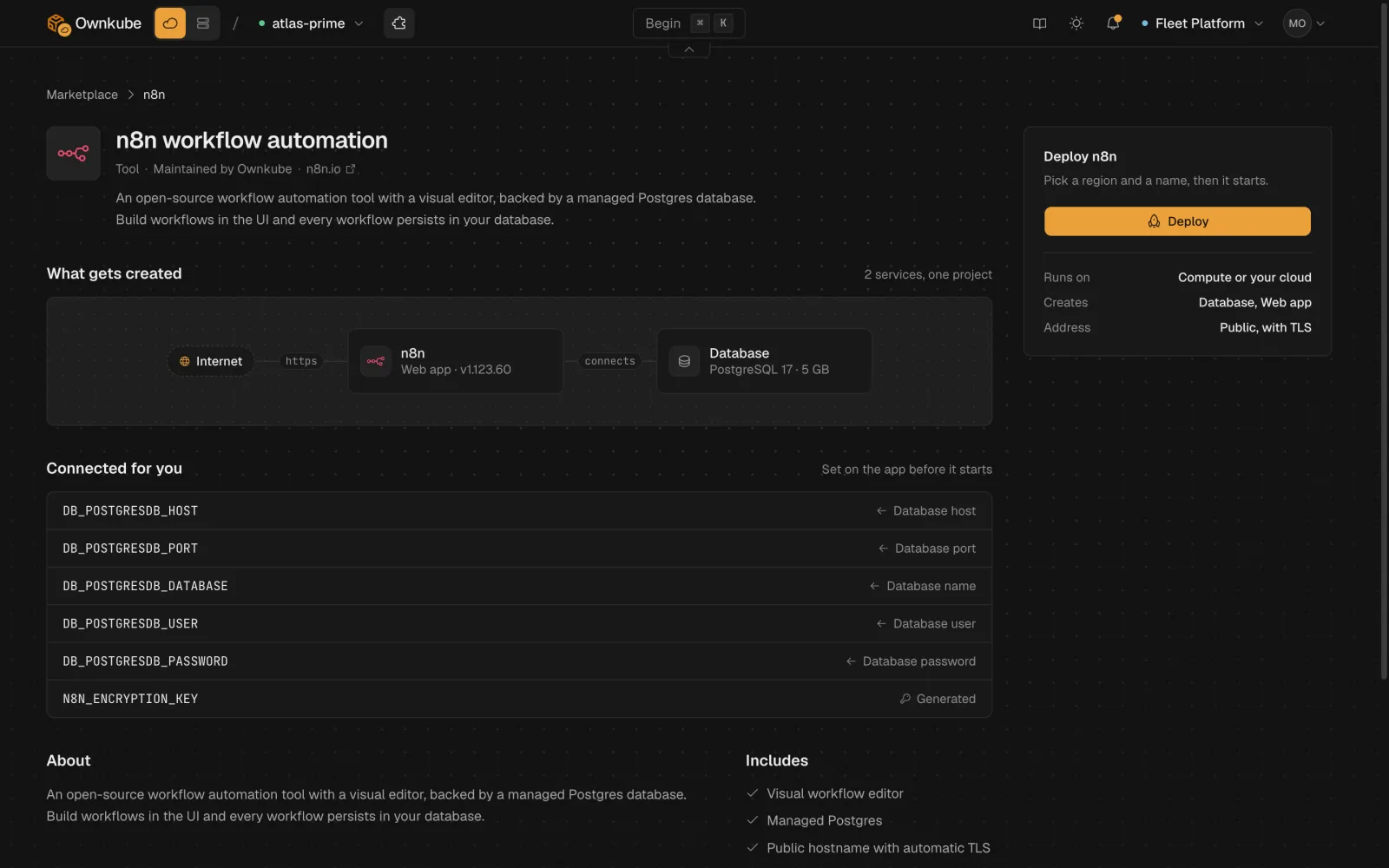The width and height of the screenshot is (1389, 868).
Task: Click the Generated key icon label
Action: (x=938, y=699)
